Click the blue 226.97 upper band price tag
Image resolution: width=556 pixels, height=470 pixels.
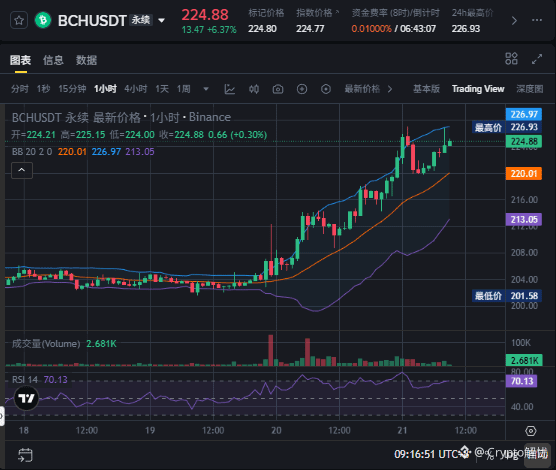tap(524, 114)
